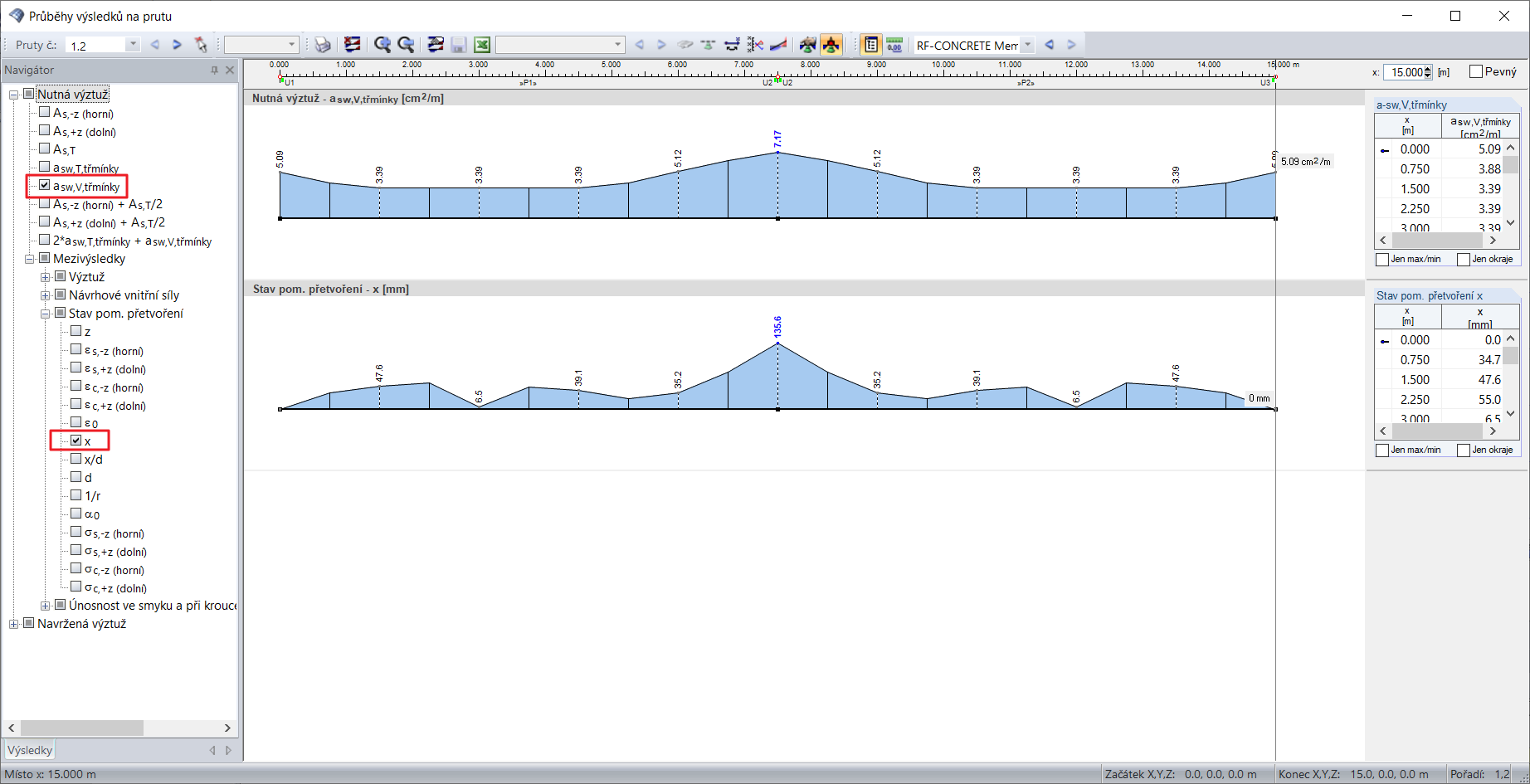Click the x position input field

pos(1404,72)
